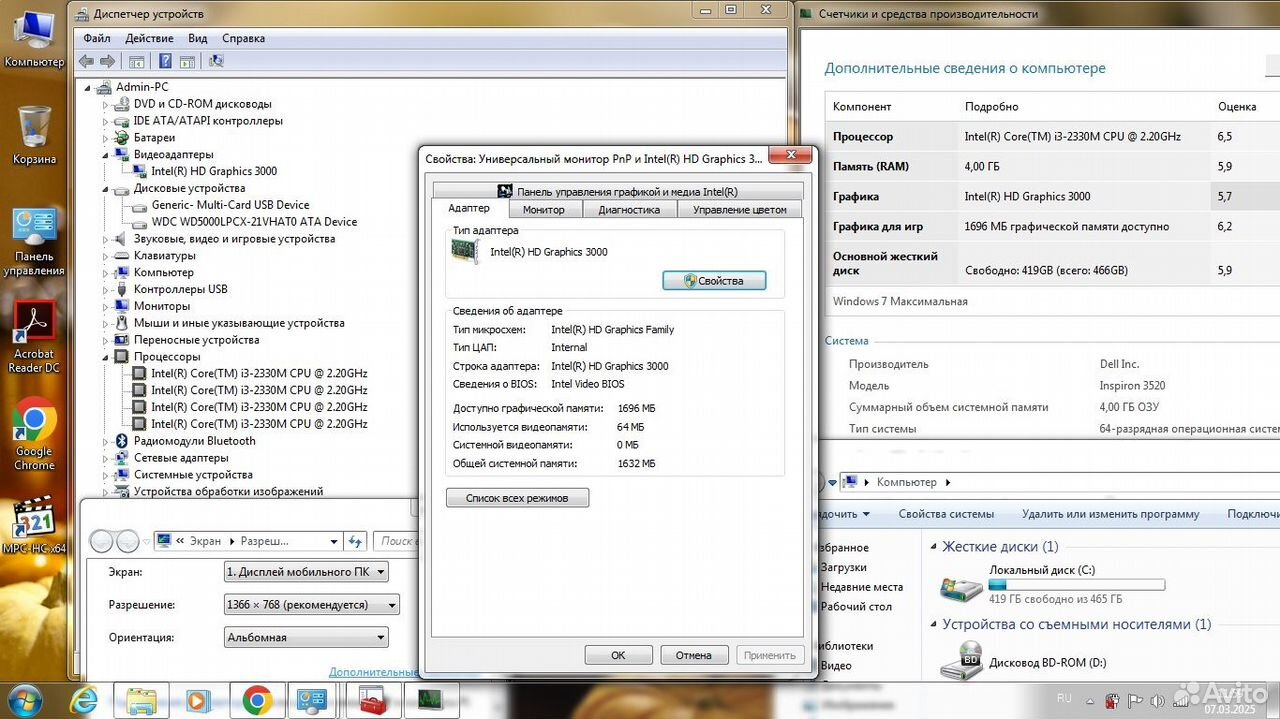
Task: Click the red toolbox icon on the taskbar
Action: click(x=372, y=700)
